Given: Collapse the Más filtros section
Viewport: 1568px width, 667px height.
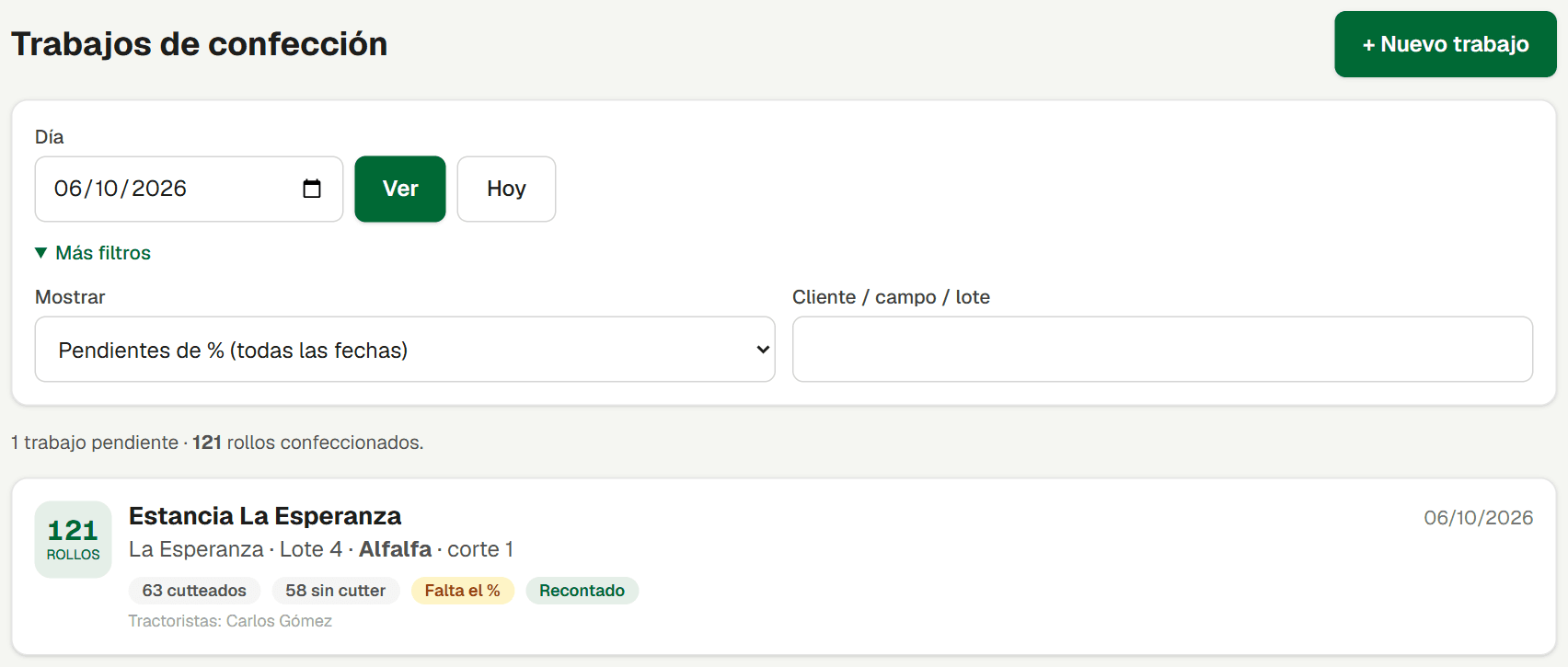Looking at the screenshot, I should 93,253.
